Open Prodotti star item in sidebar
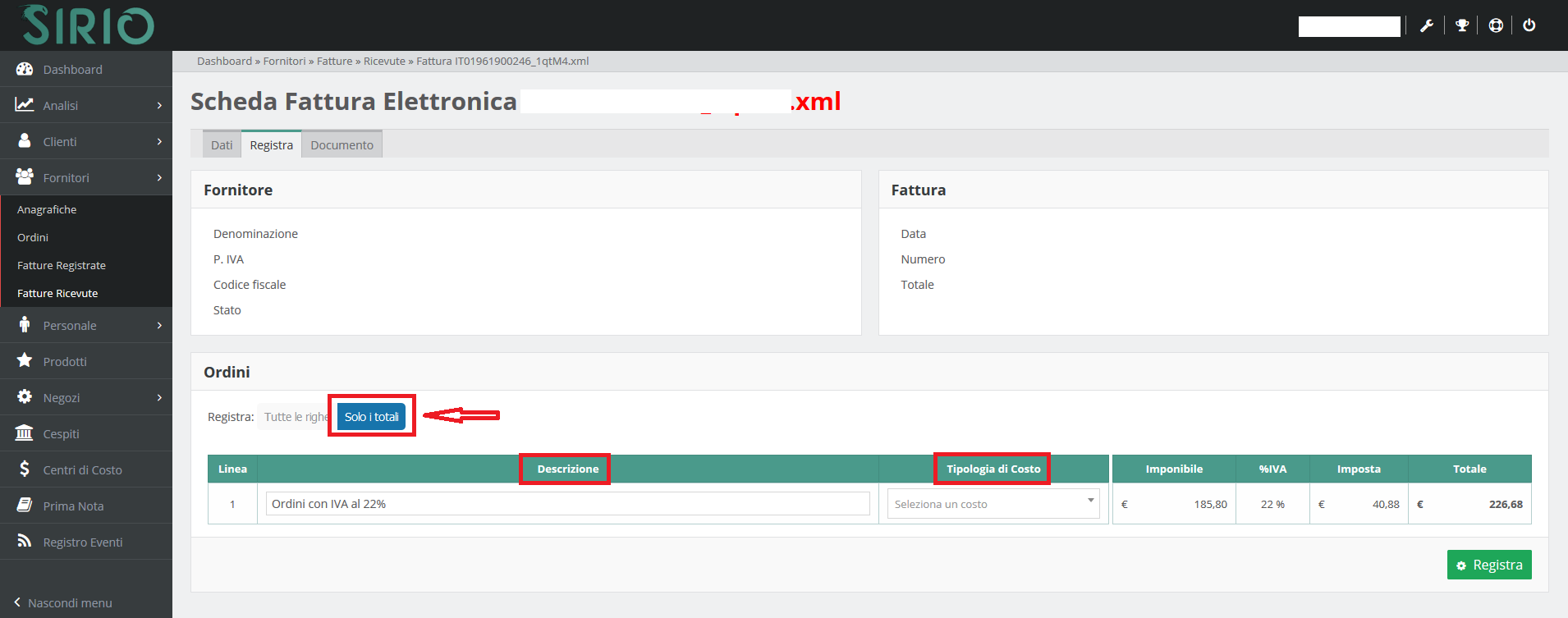Image resolution: width=1568 pixels, height=618 pixels. pos(64,362)
